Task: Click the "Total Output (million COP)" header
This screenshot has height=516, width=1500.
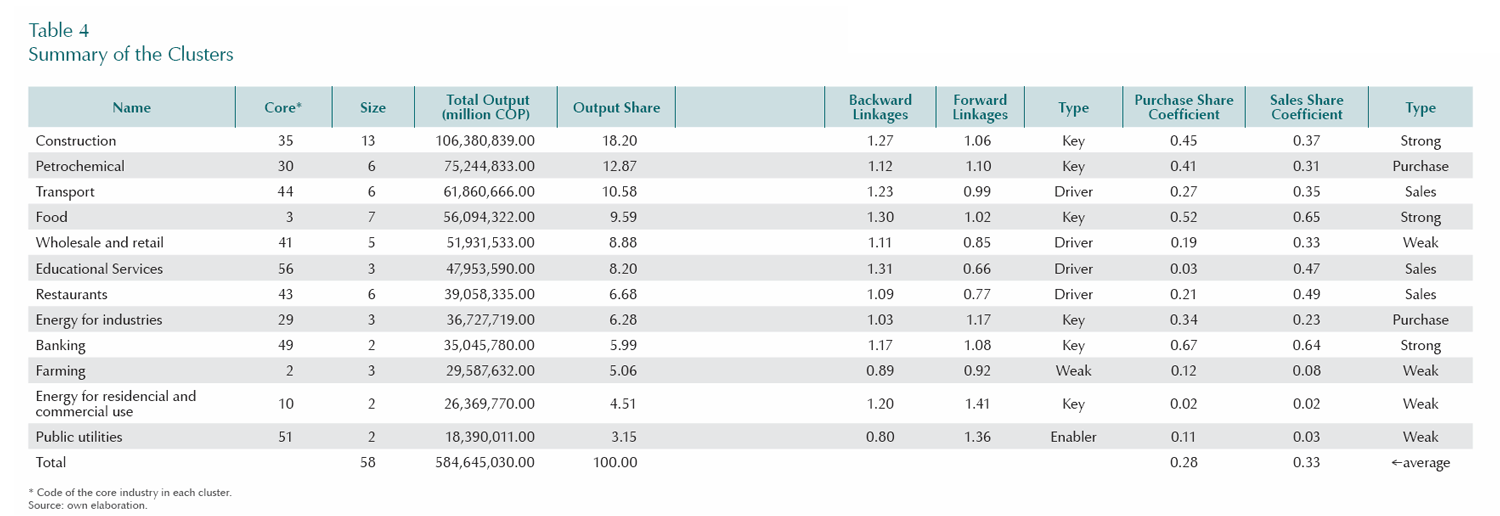Action: pyautogui.click(x=487, y=108)
